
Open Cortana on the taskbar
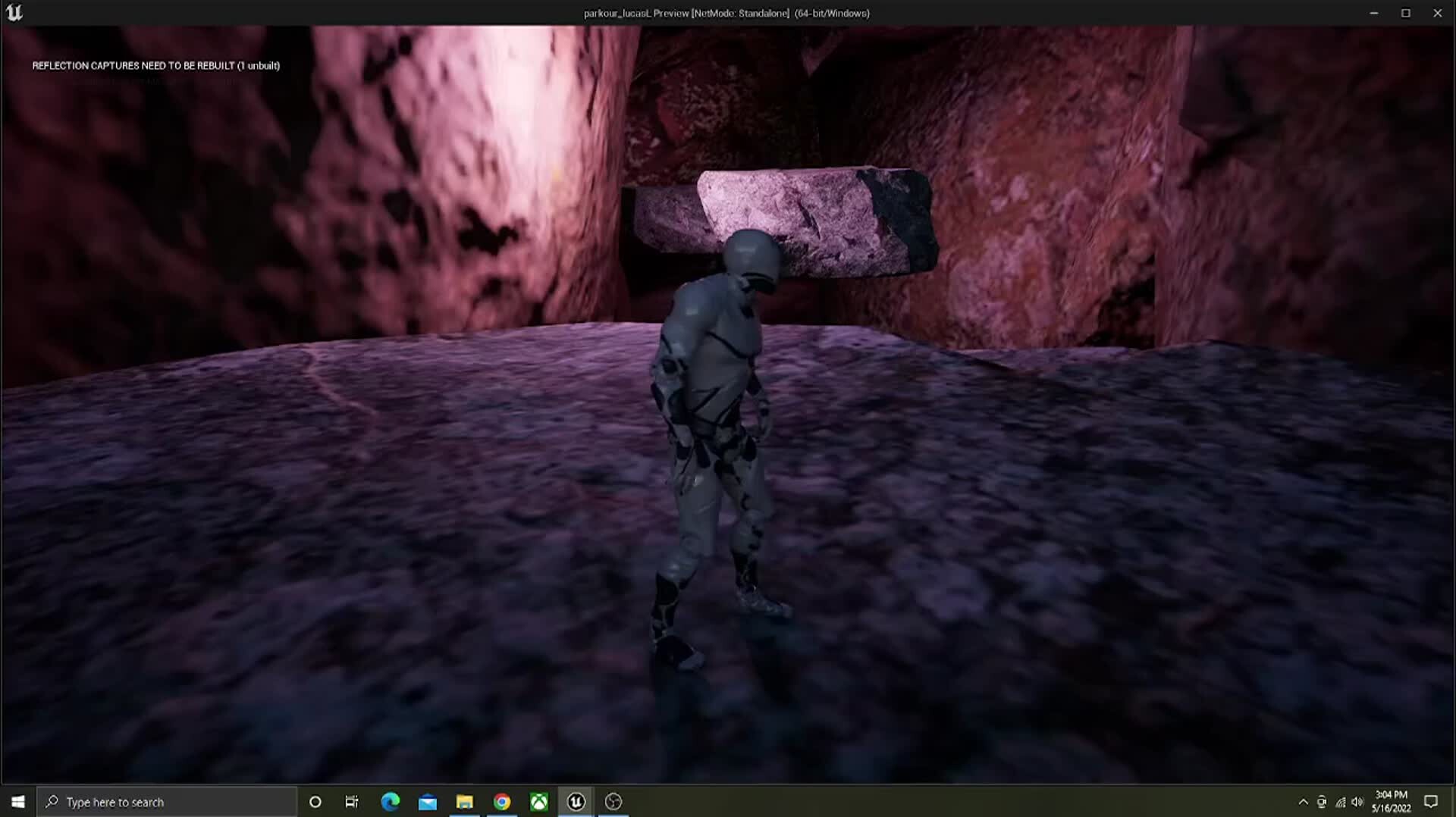(x=315, y=801)
